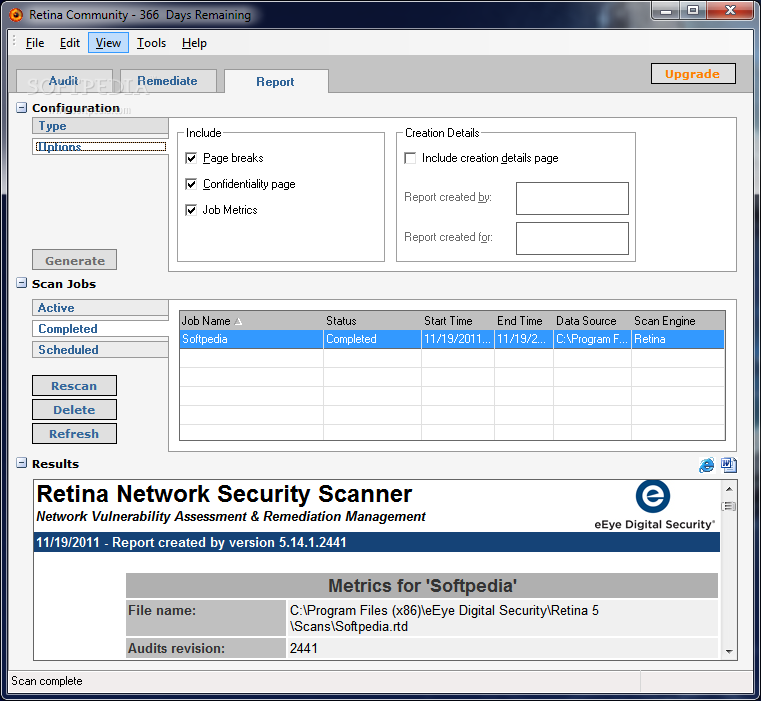Show Completed scan jobs
This screenshot has width=761, height=701.
pos(100,329)
